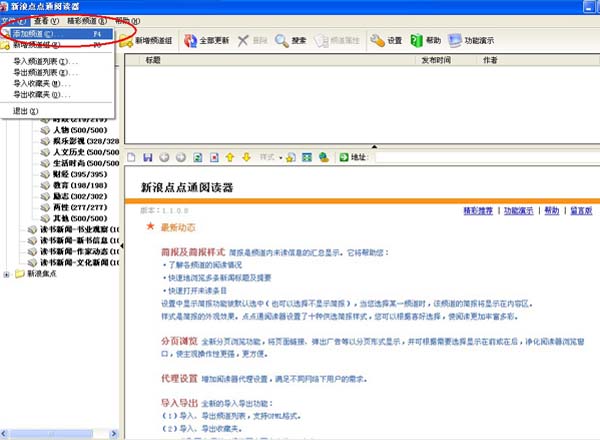
Task: Click the pane splitter collapse arrow above toolbar
Action: coord(375,147)
